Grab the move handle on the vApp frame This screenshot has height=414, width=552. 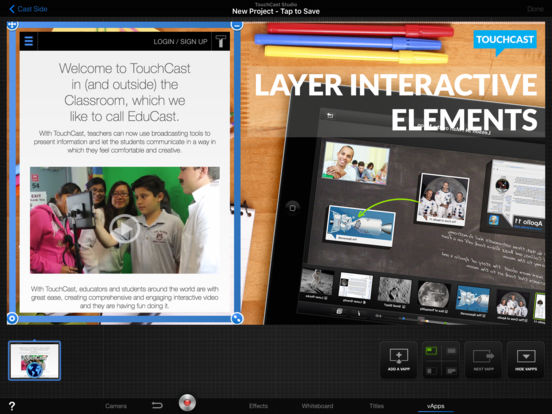tap(12, 25)
